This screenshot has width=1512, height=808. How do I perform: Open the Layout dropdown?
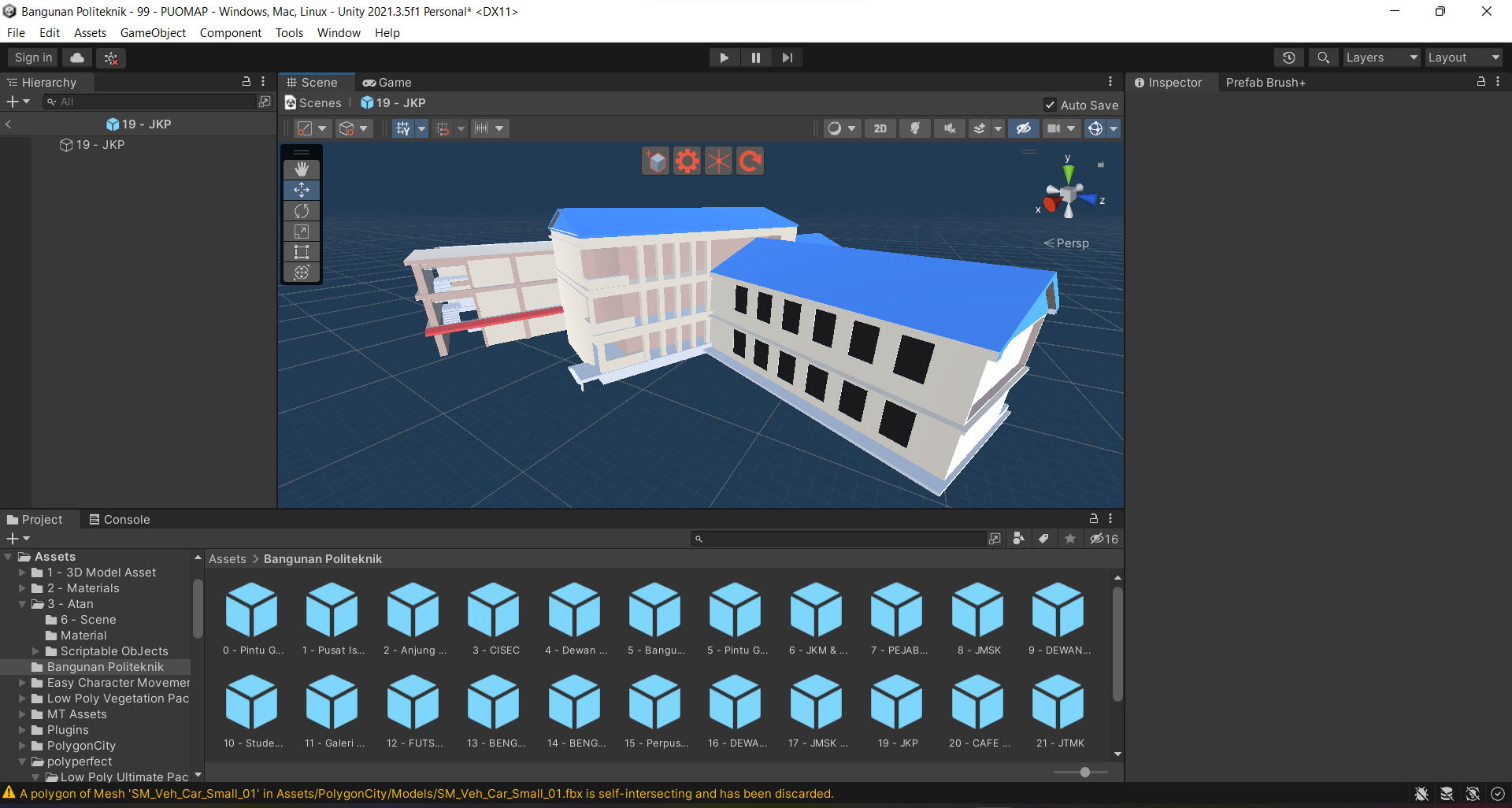[1463, 57]
